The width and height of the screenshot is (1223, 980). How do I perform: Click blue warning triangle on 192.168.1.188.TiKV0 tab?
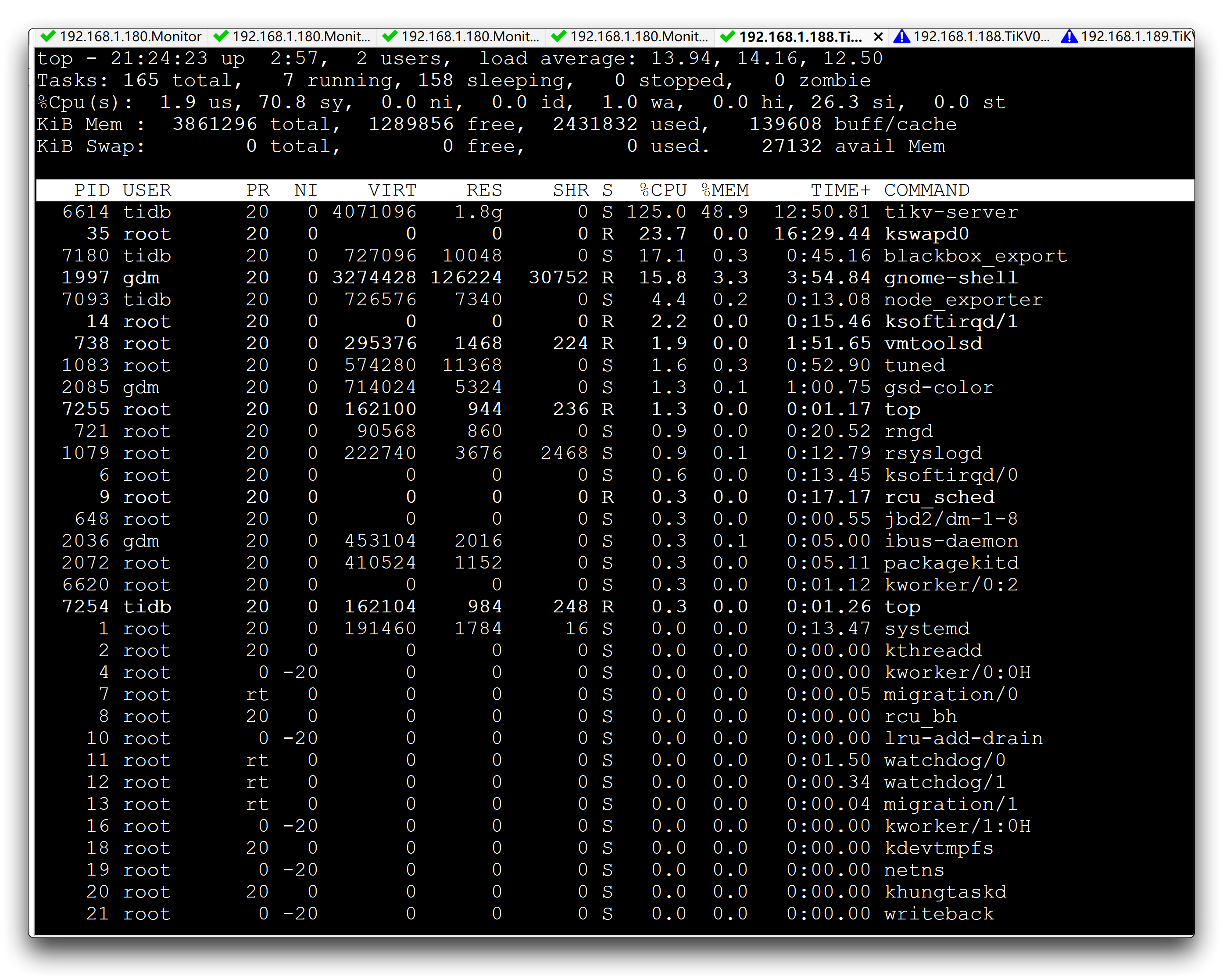901,36
